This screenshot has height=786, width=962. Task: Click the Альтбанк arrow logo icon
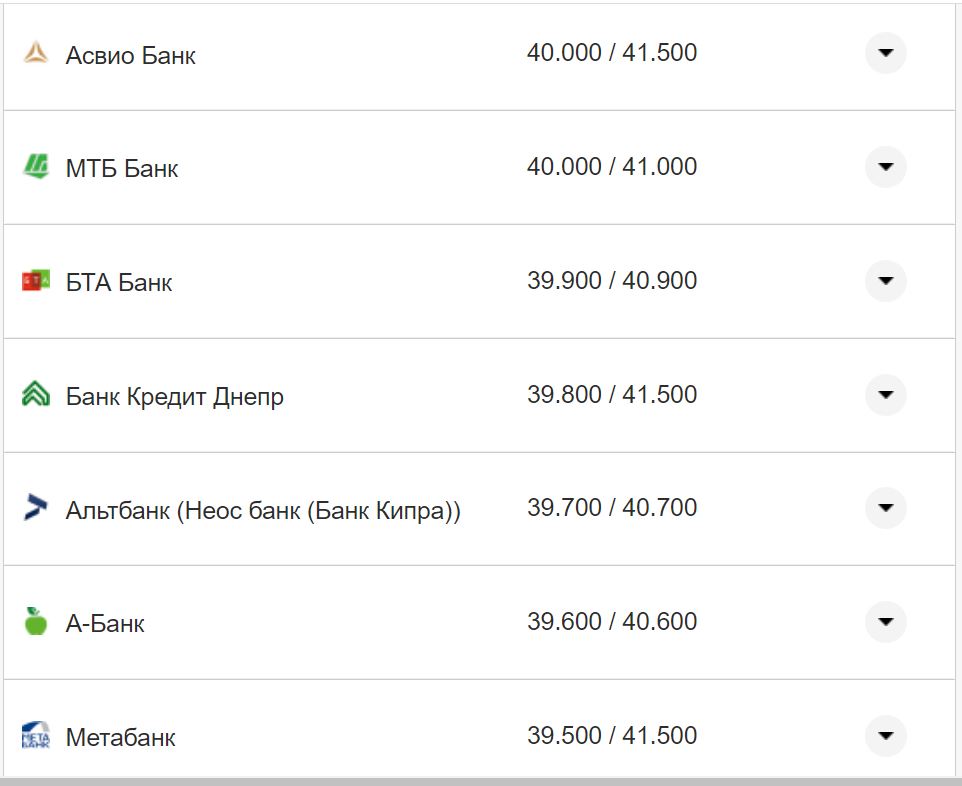click(x=36, y=509)
